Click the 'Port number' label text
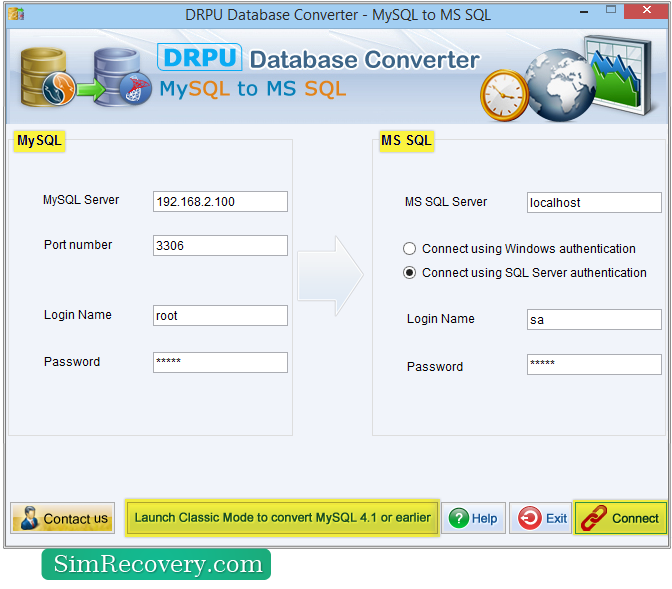The width and height of the screenshot is (672, 589). point(78,245)
